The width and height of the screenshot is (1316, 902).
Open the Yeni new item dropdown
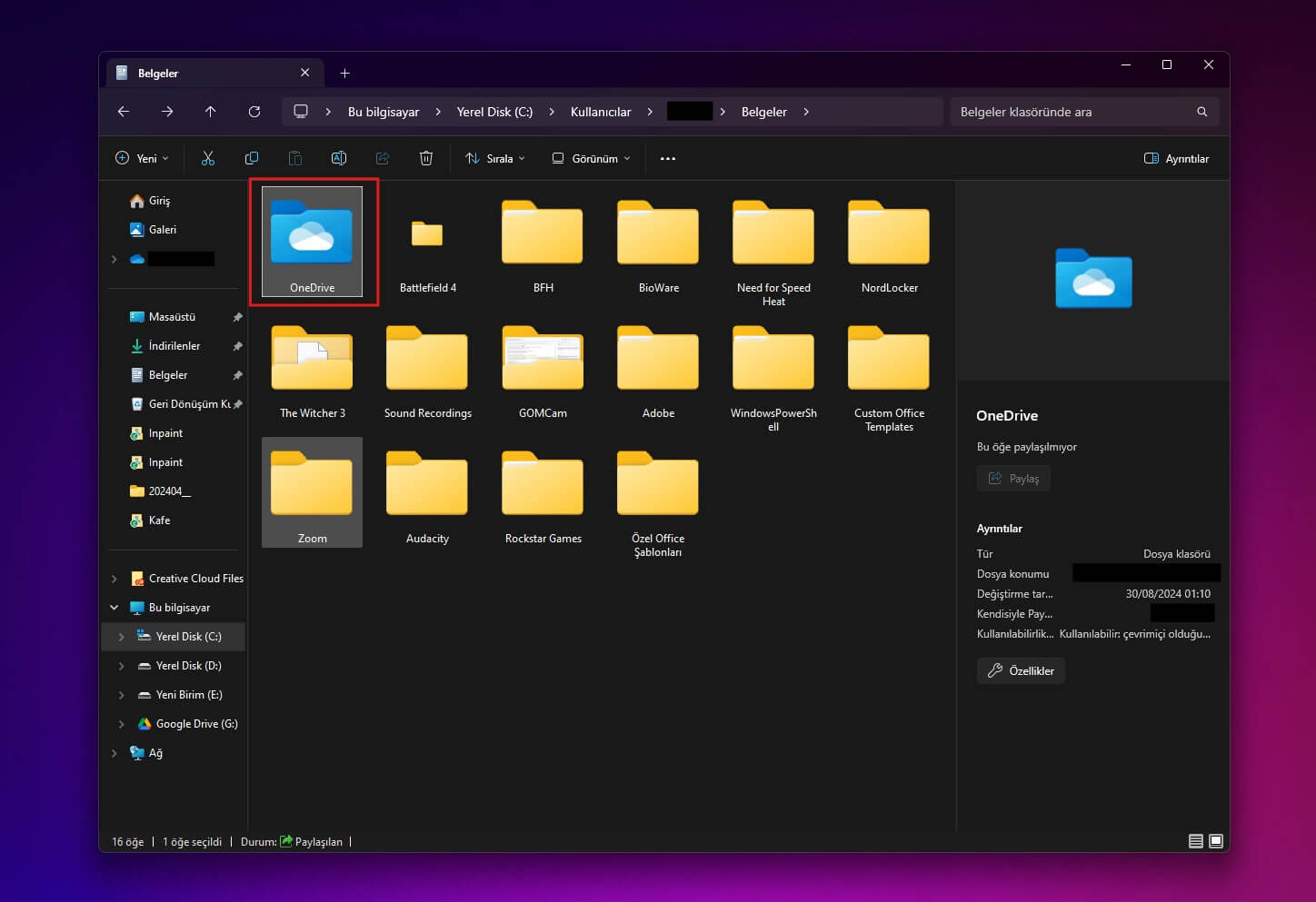pos(142,158)
